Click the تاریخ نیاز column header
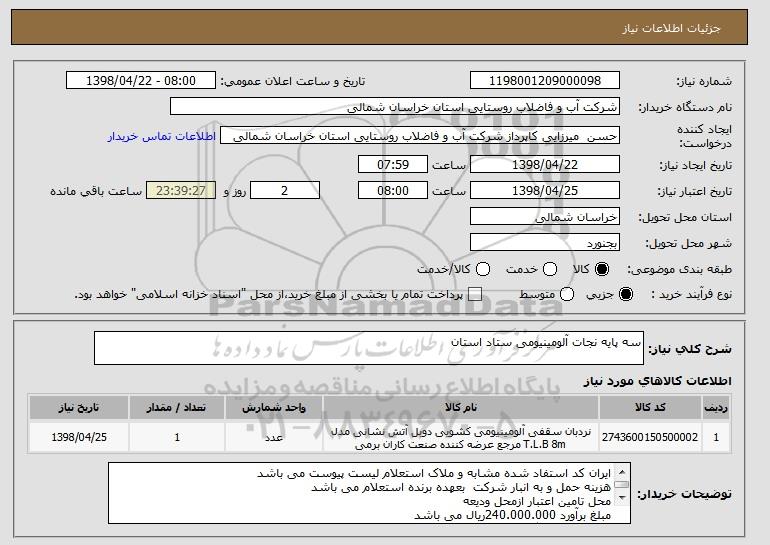 click(x=79, y=408)
